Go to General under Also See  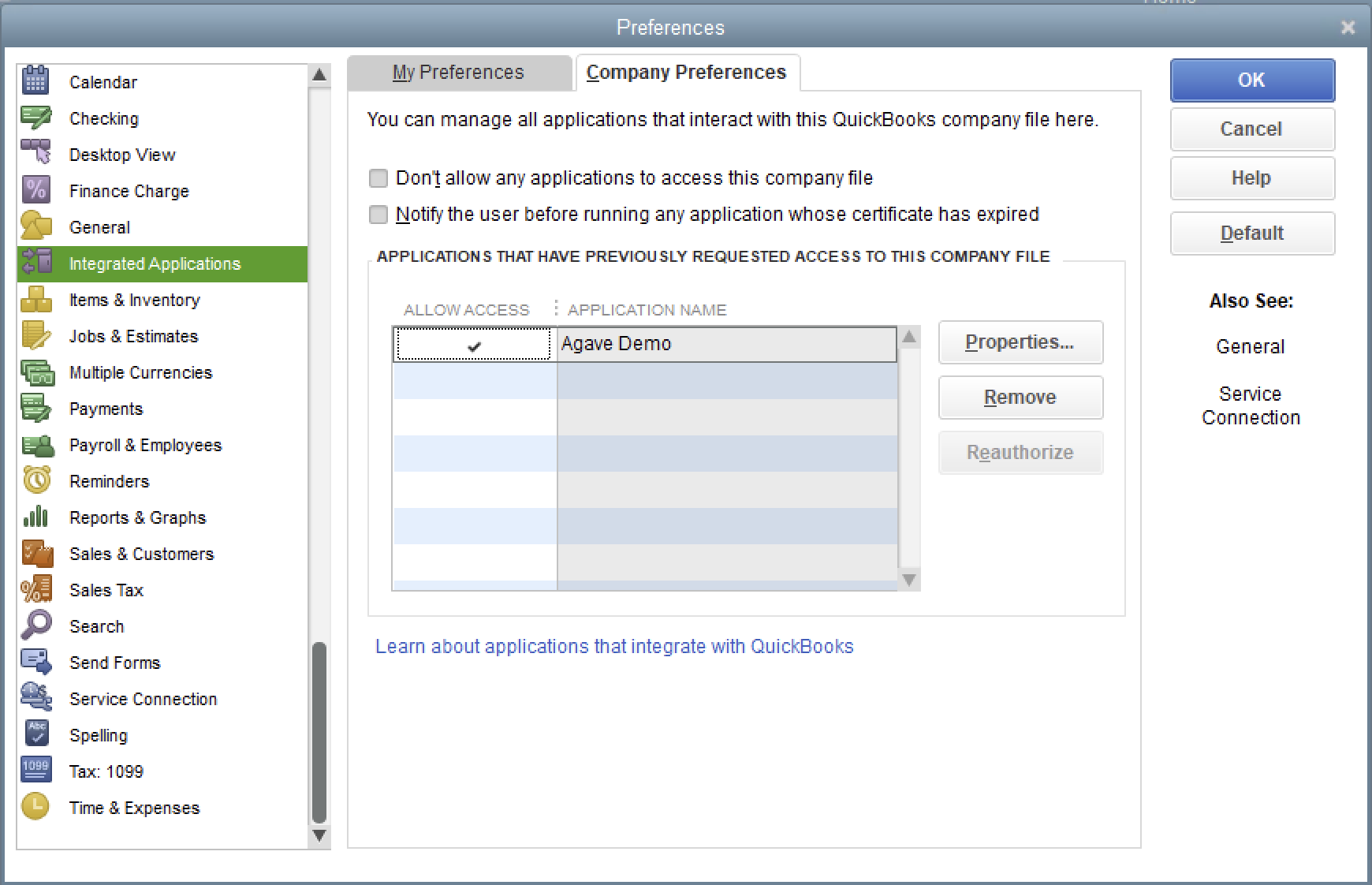tap(1251, 346)
